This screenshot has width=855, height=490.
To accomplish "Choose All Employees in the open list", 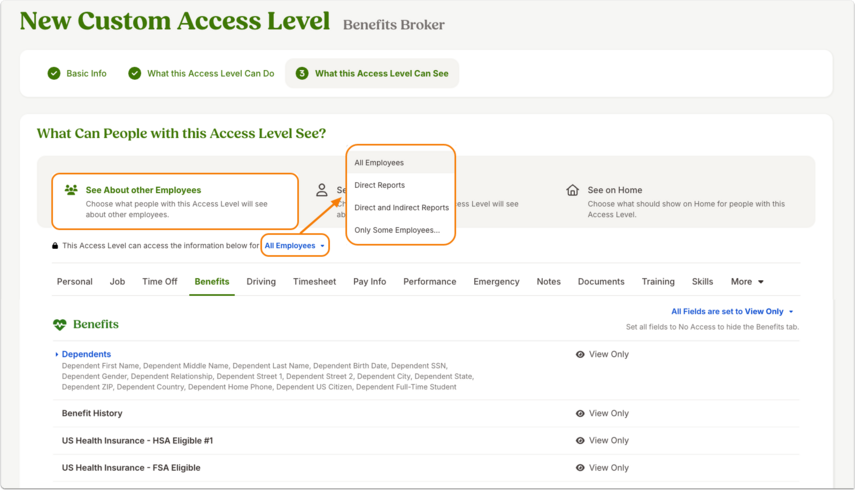I will pos(400,162).
